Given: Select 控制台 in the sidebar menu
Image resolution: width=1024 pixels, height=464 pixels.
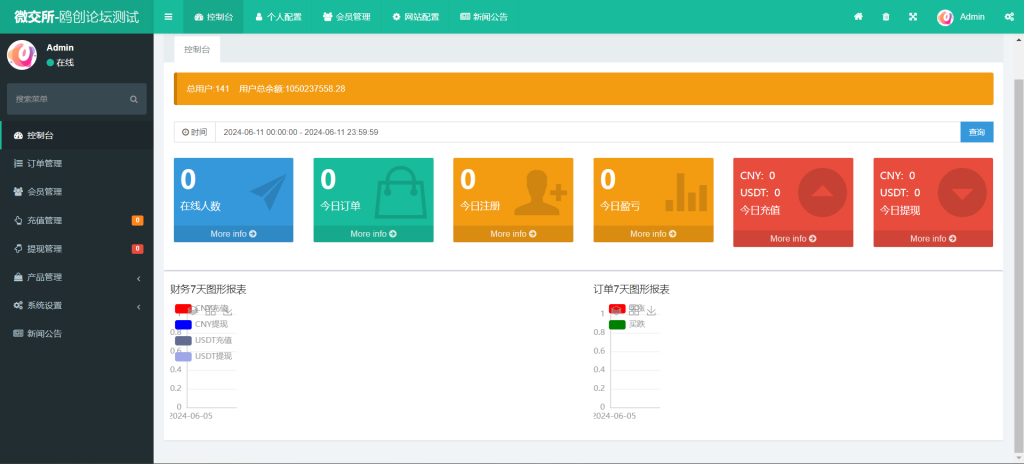Looking at the screenshot, I should pos(77,135).
